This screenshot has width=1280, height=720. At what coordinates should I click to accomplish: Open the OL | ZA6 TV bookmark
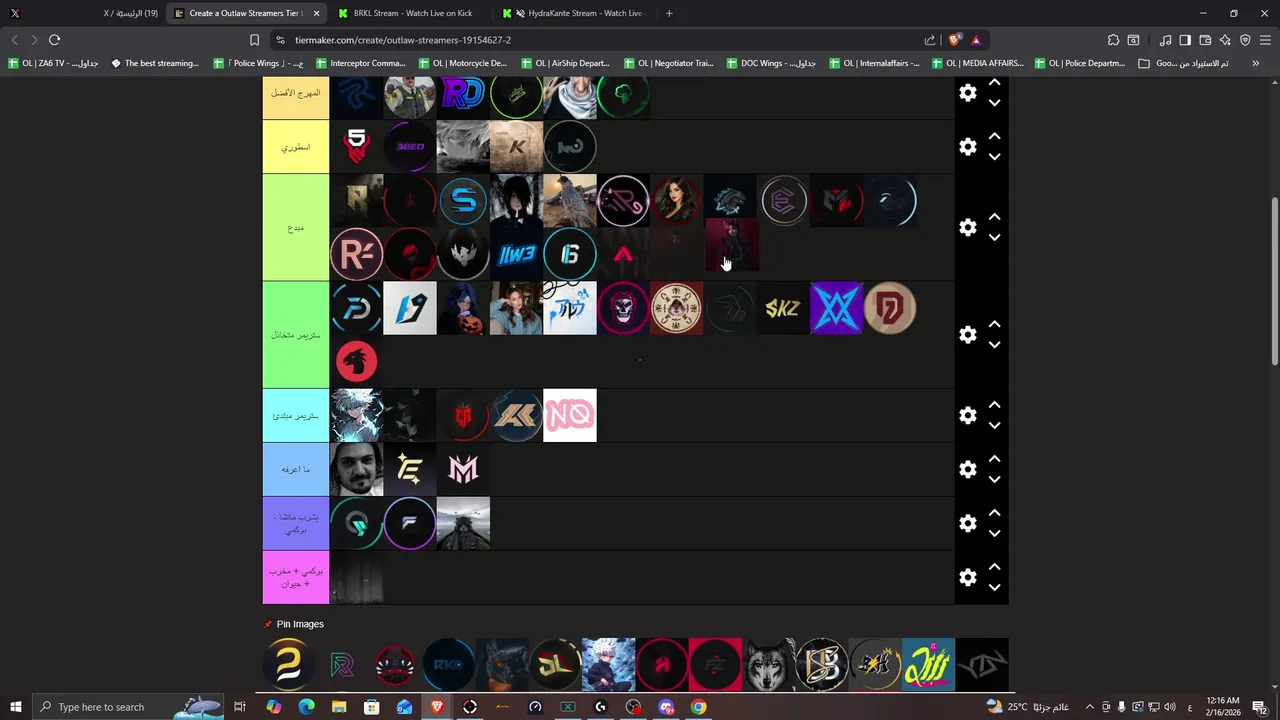click(x=53, y=63)
